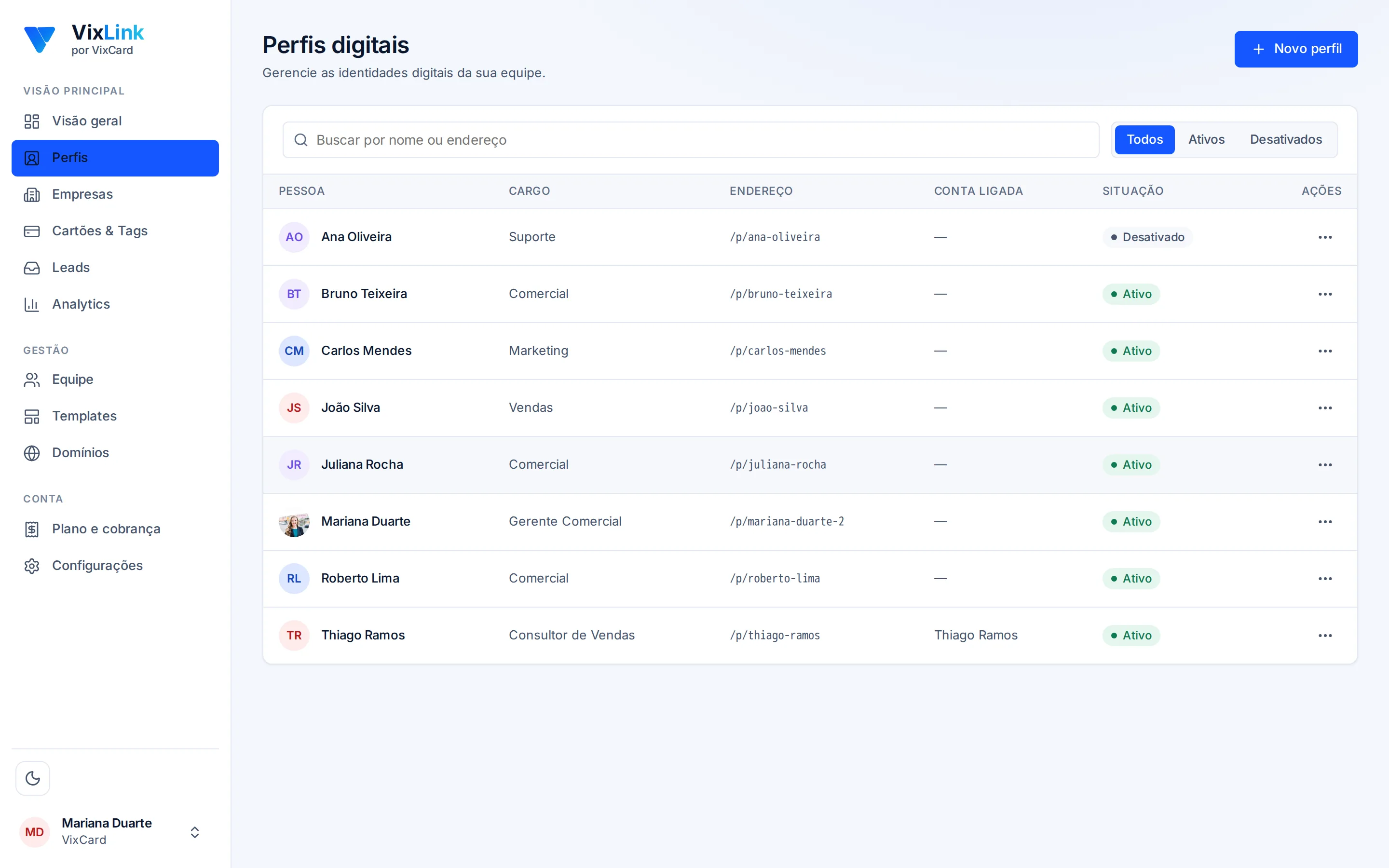Viewport: 1389px width, 868px height.
Task: Click the Equipe people icon
Action: coord(31,380)
